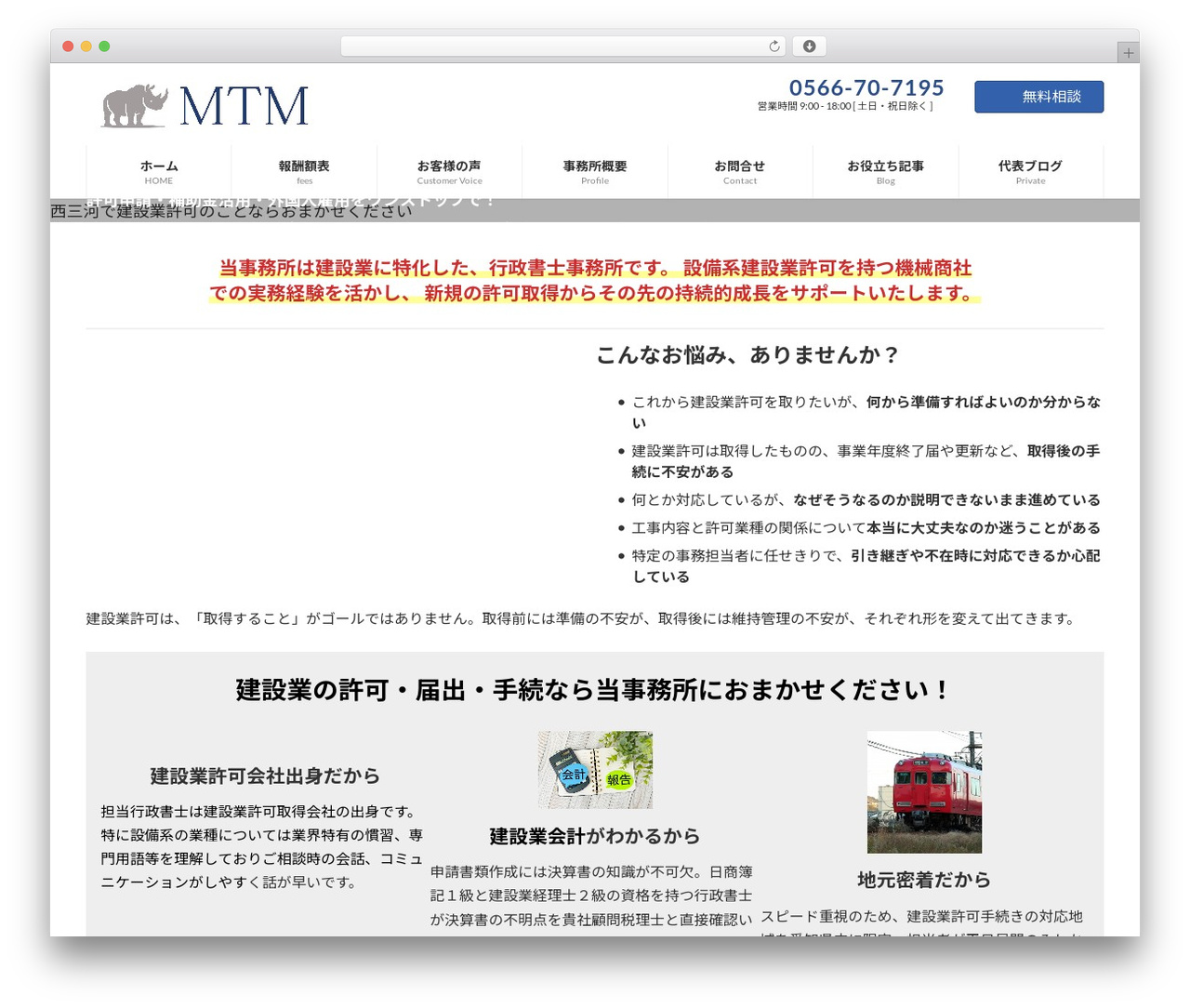Image resolution: width=1190 pixels, height=1008 pixels.
Task: Click bullet 特定の事務担当者に任せきりで
Action: tap(866, 565)
